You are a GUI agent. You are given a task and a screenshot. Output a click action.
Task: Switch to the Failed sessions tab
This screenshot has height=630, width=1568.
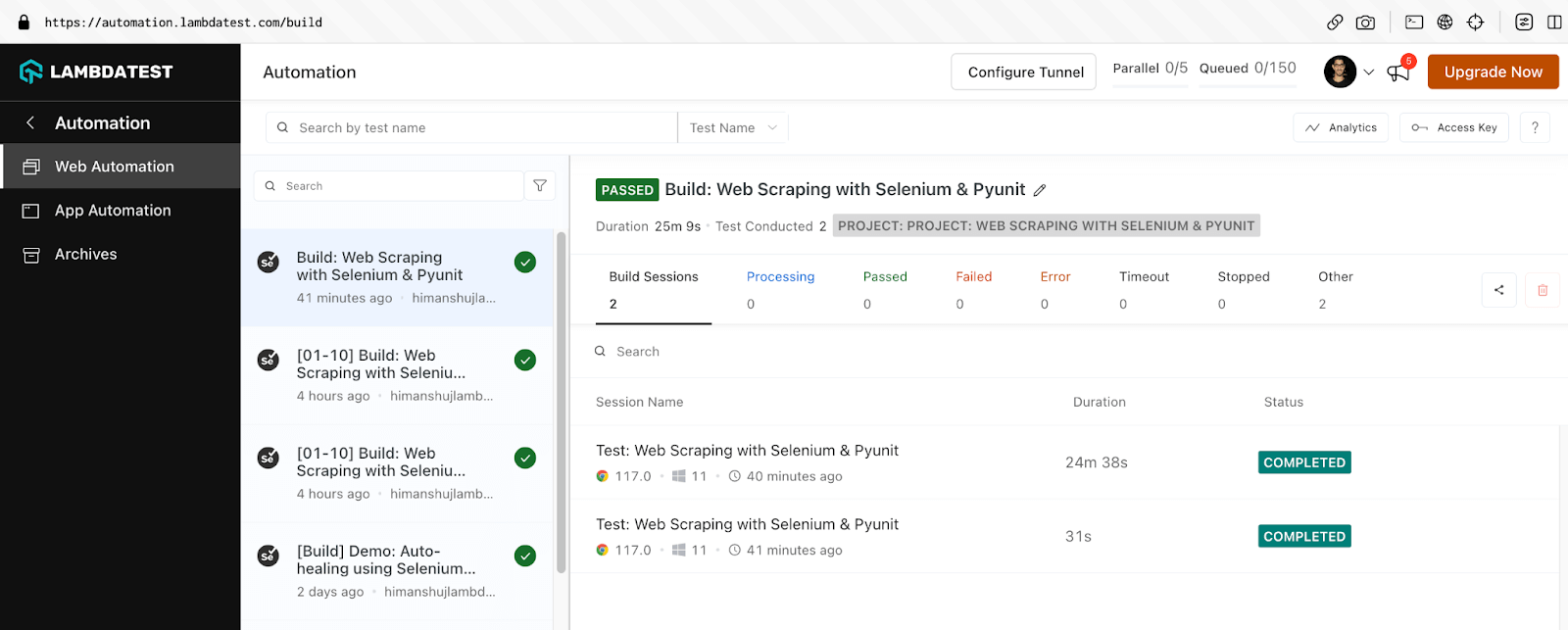coord(973,277)
